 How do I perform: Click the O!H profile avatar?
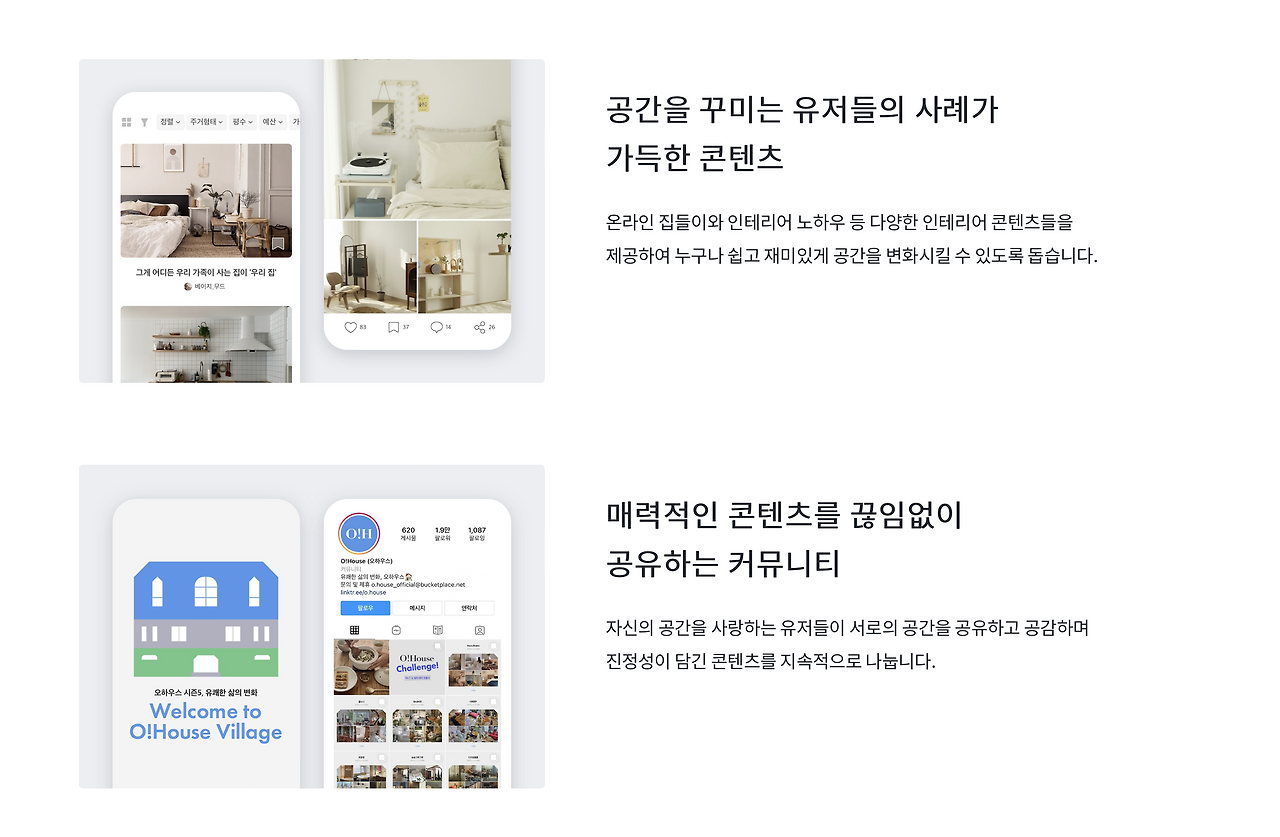(x=359, y=534)
